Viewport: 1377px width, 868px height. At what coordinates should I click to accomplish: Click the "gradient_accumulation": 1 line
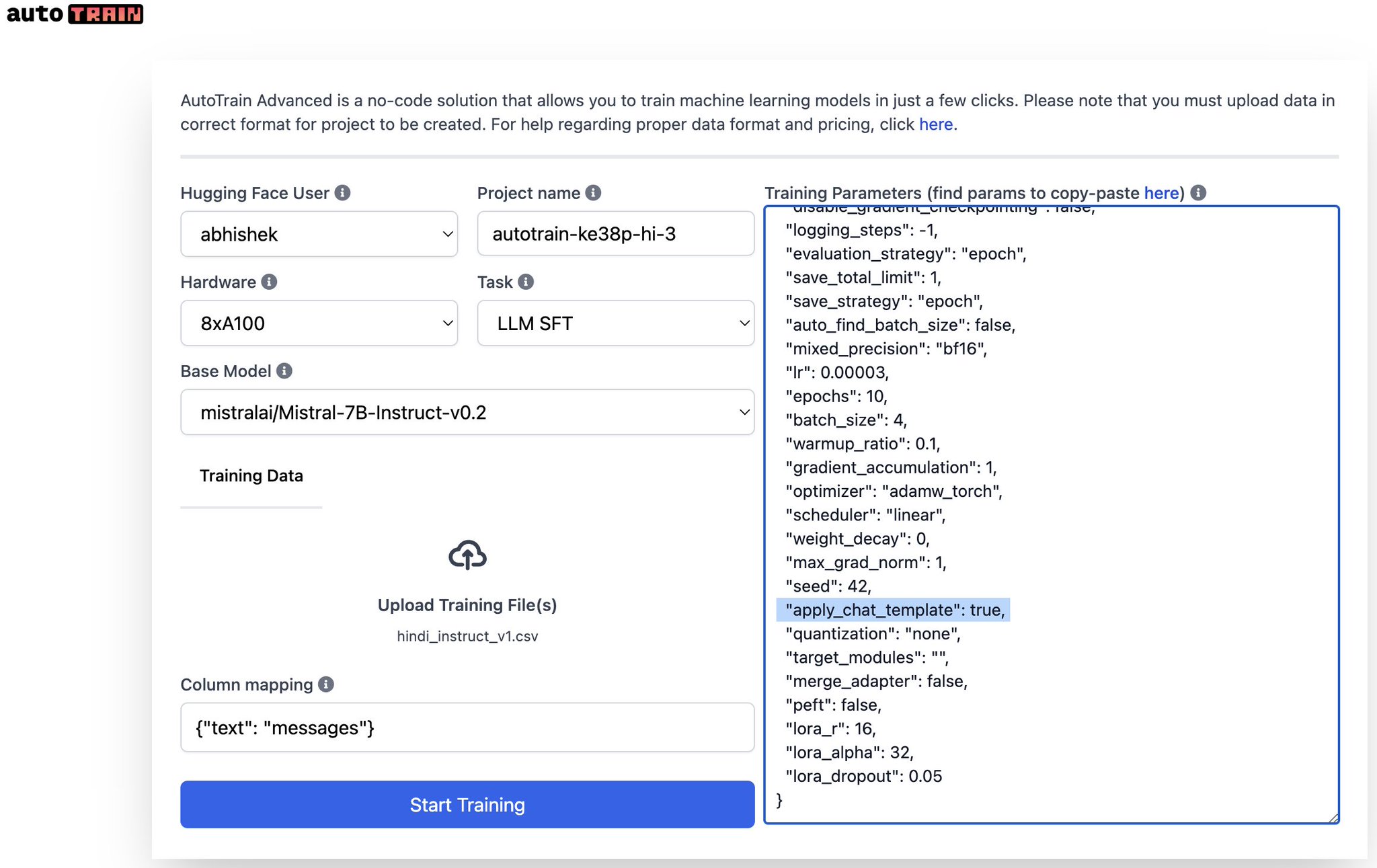[x=891, y=467]
